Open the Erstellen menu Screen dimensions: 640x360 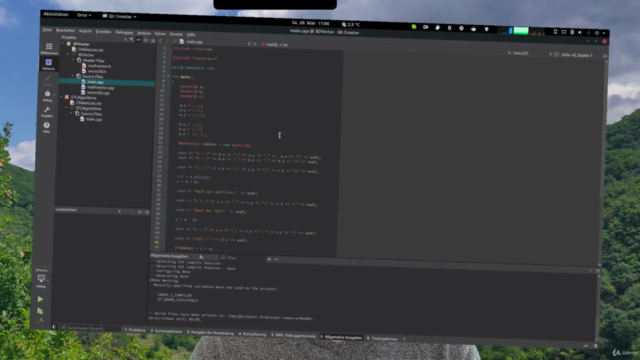click(x=104, y=32)
